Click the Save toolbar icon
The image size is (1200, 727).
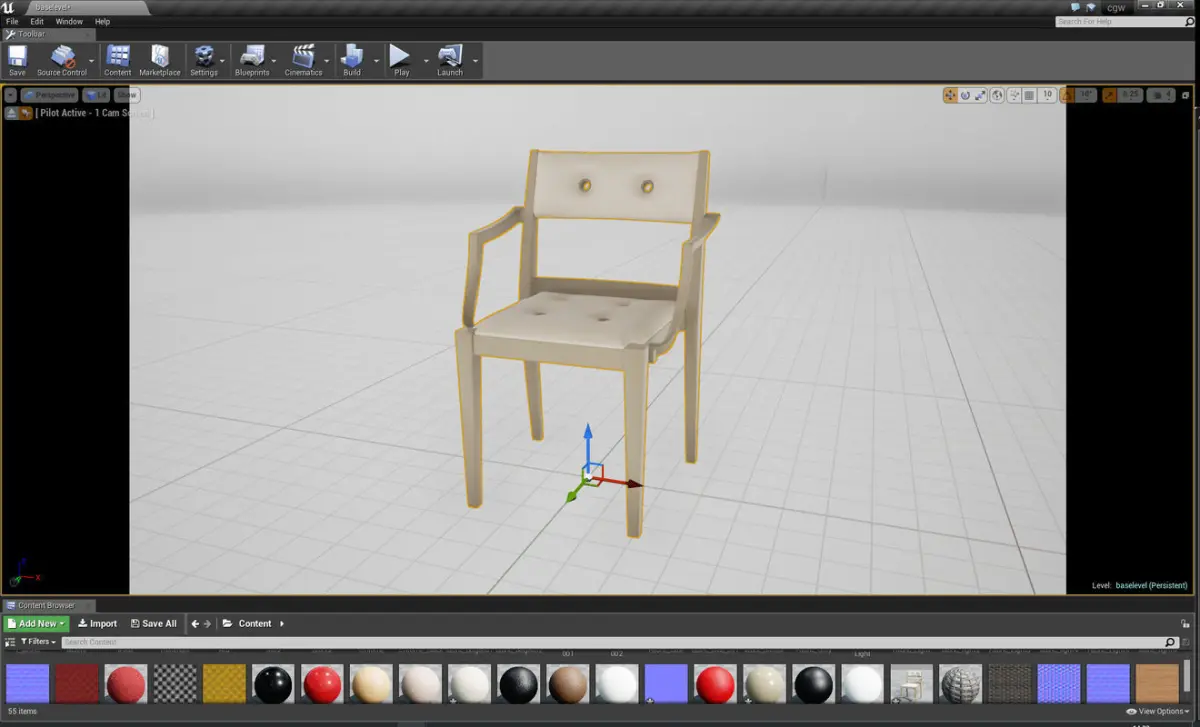tap(17, 60)
